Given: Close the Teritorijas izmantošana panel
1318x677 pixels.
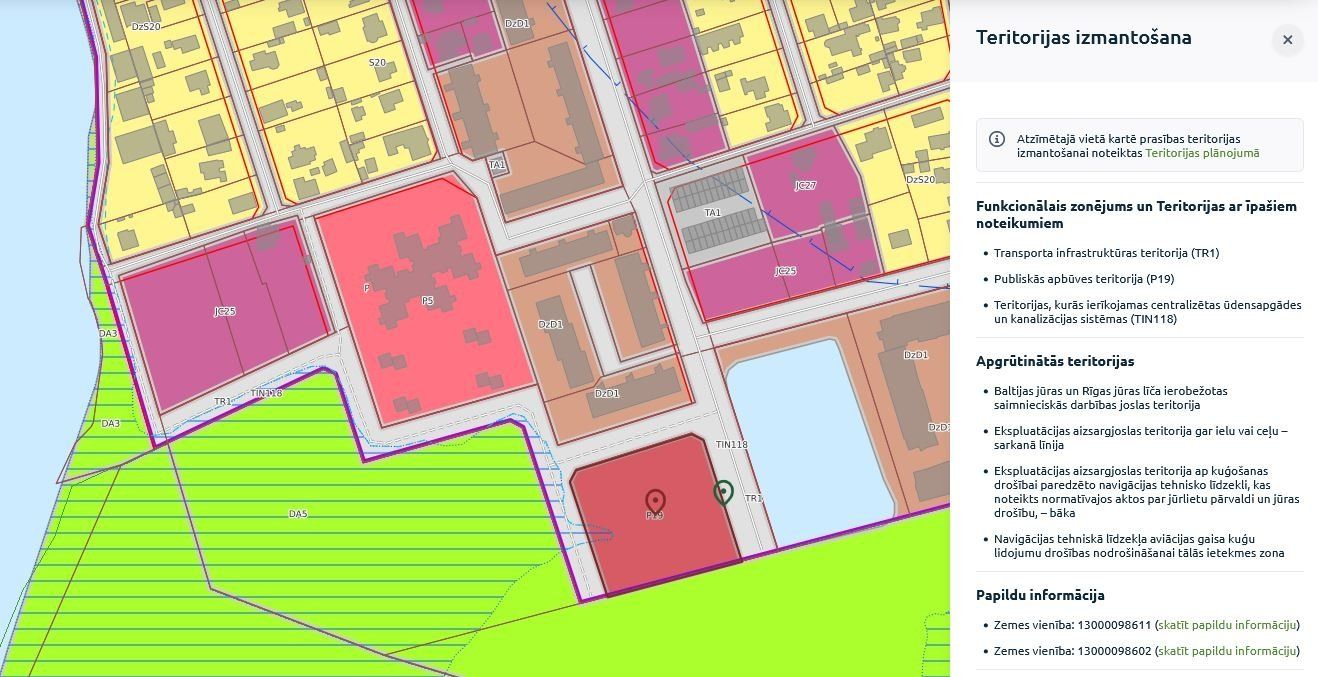Looking at the screenshot, I should (1287, 40).
